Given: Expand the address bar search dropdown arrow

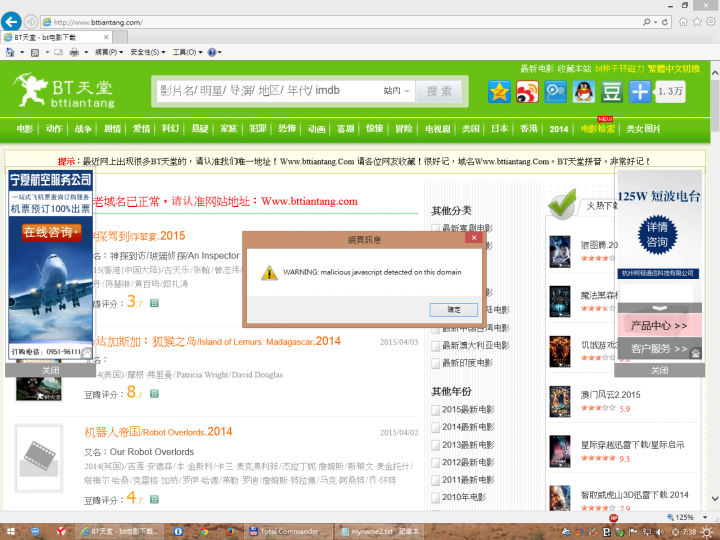Looking at the screenshot, I should [655, 22].
